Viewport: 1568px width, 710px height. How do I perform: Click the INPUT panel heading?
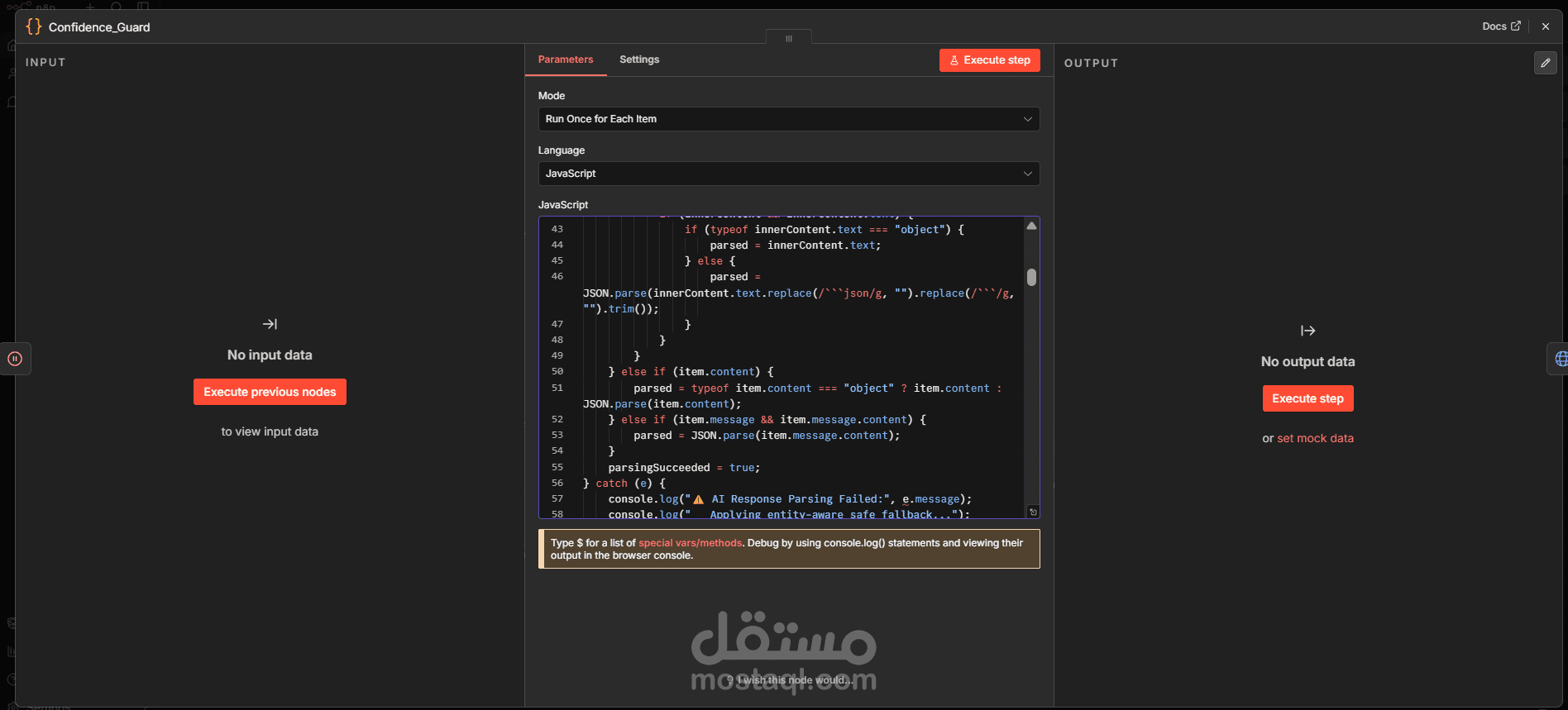[x=45, y=62]
